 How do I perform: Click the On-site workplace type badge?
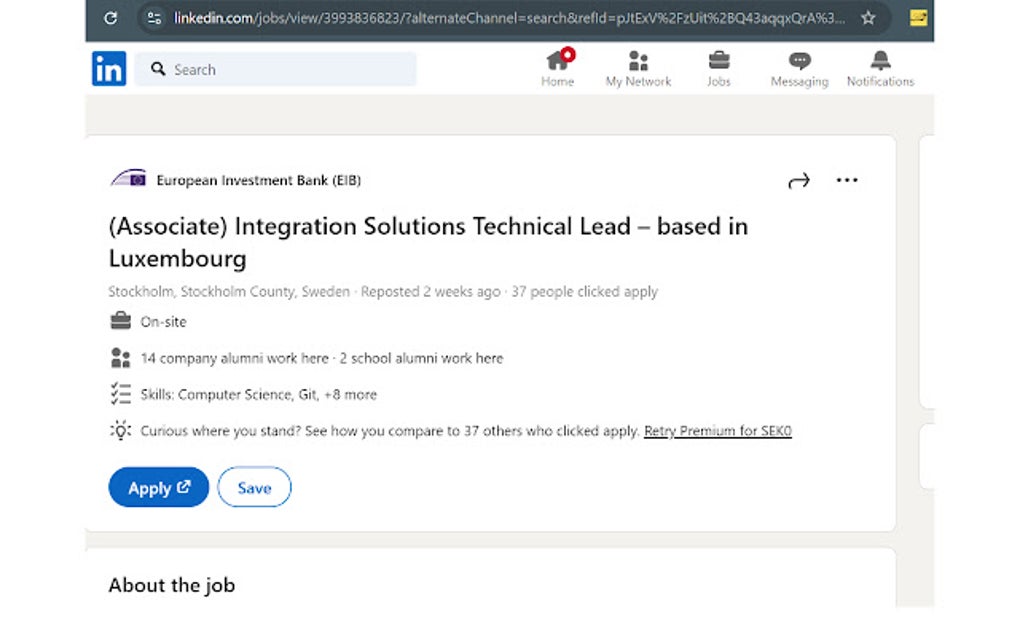pos(148,321)
